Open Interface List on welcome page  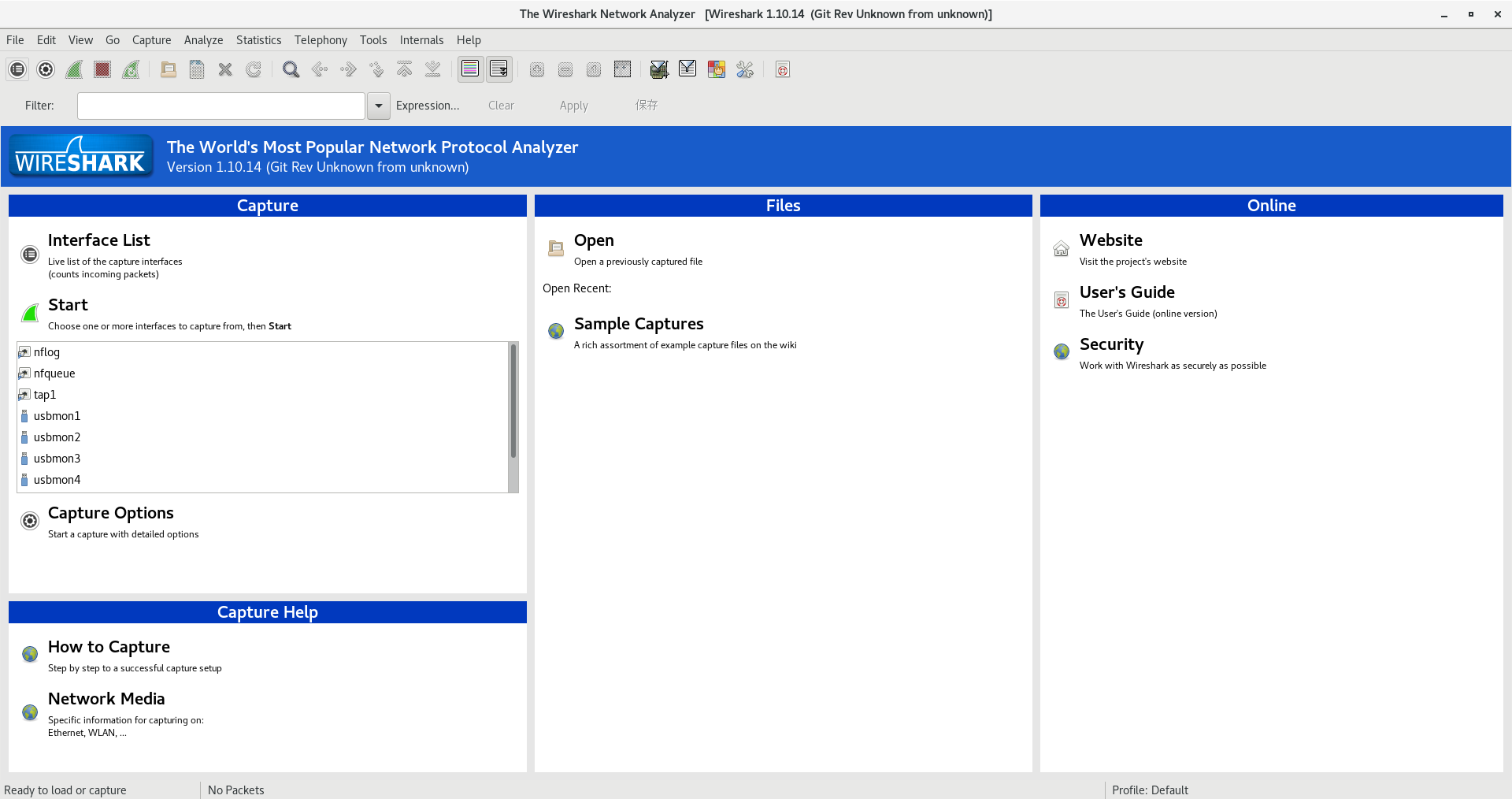[98, 240]
